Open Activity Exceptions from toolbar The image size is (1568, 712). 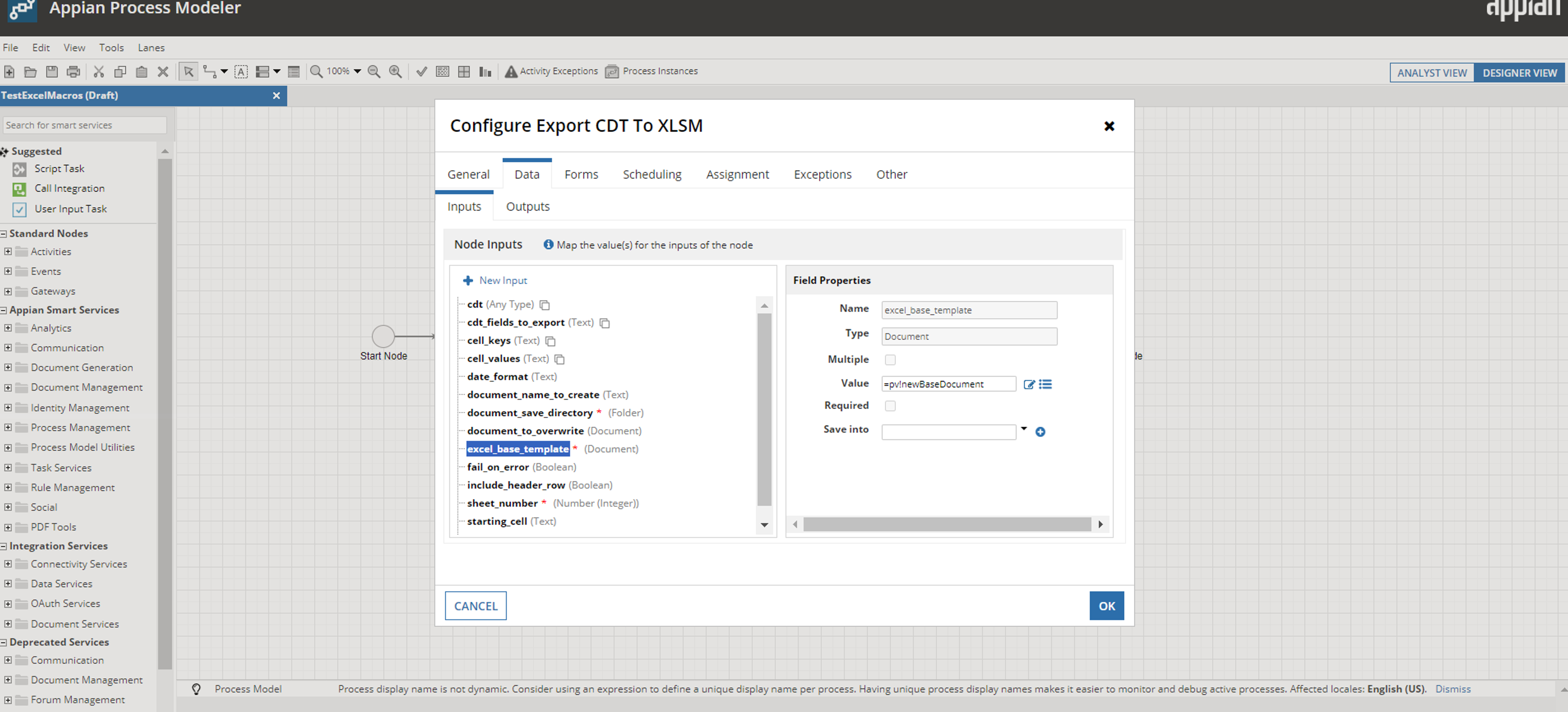552,71
